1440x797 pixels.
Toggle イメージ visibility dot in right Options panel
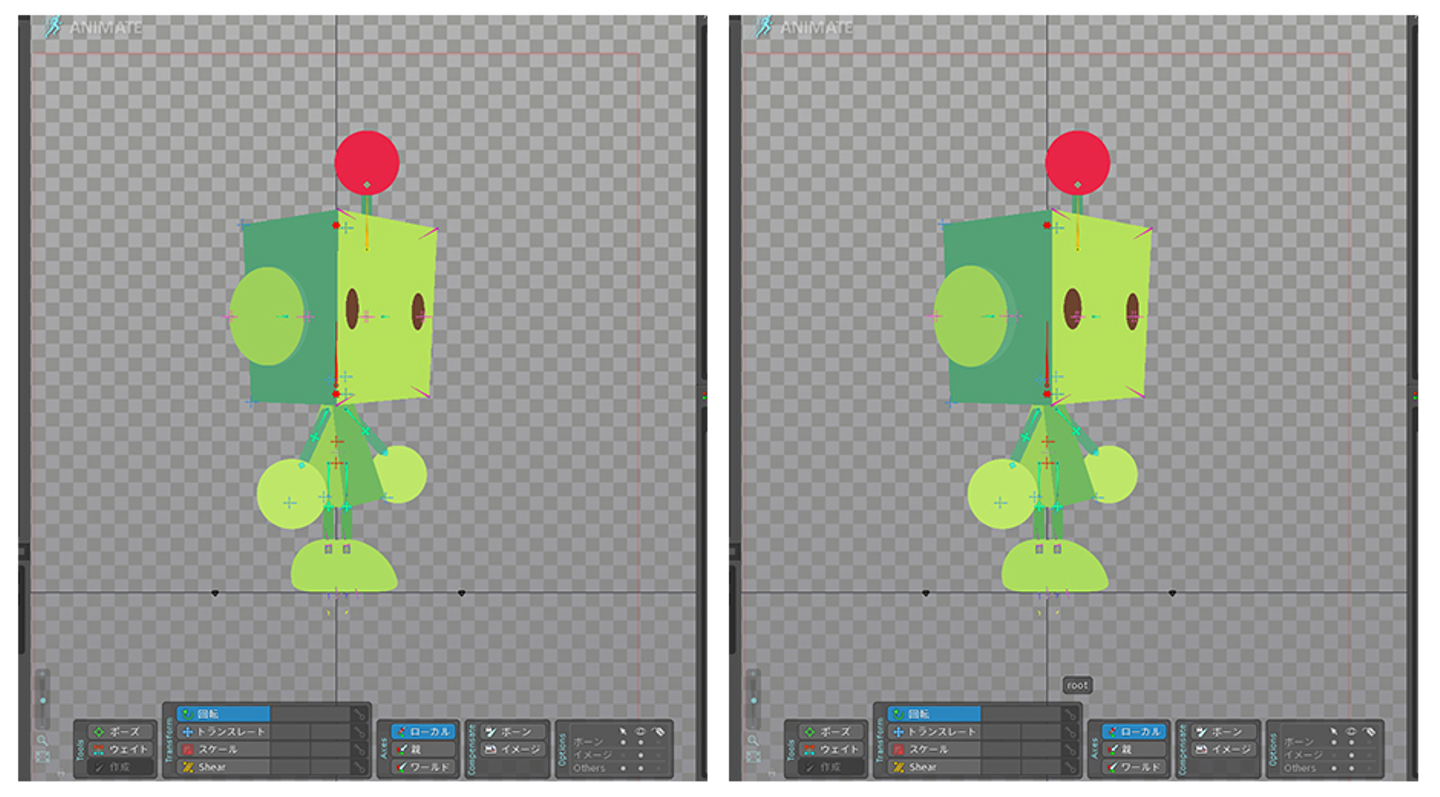pos(1352,755)
